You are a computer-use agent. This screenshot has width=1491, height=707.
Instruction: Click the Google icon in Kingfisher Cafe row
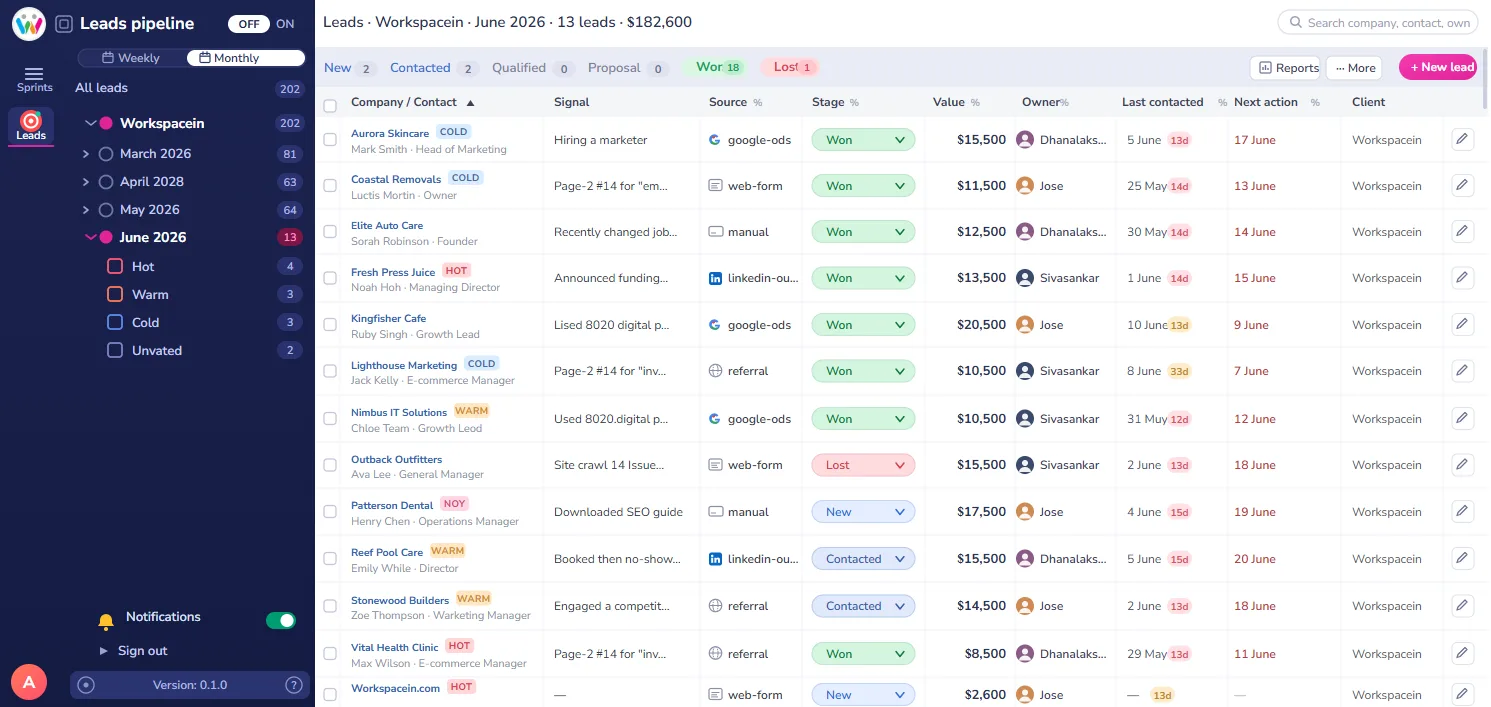715,325
